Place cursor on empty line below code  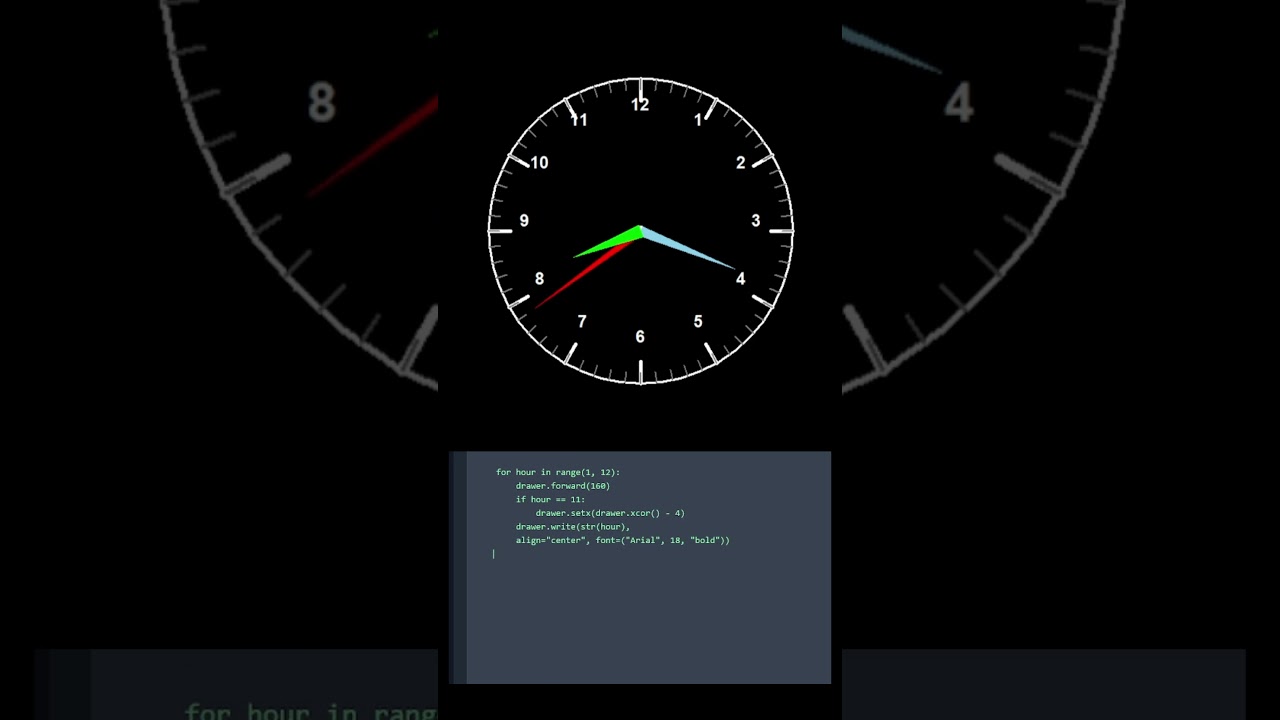pos(494,554)
